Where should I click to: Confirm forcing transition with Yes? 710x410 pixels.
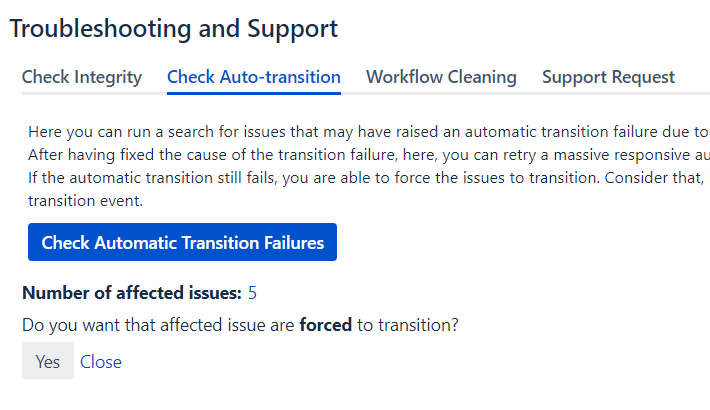pos(48,361)
